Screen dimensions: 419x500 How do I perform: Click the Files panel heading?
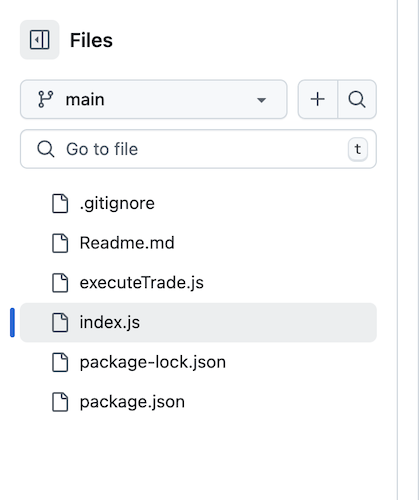(x=91, y=40)
